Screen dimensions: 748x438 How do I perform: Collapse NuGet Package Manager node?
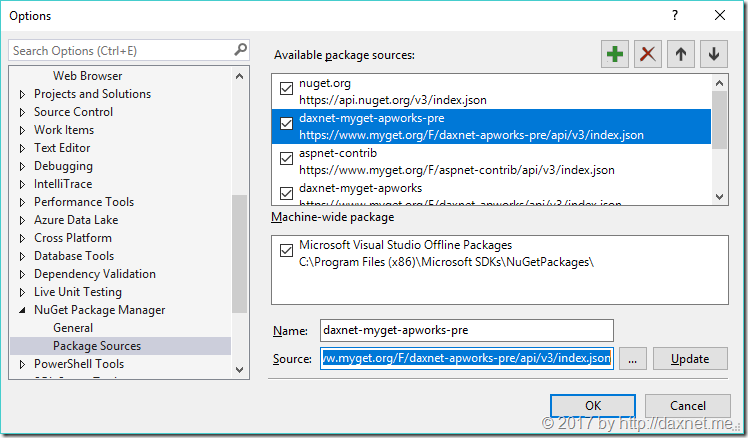coord(22,310)
